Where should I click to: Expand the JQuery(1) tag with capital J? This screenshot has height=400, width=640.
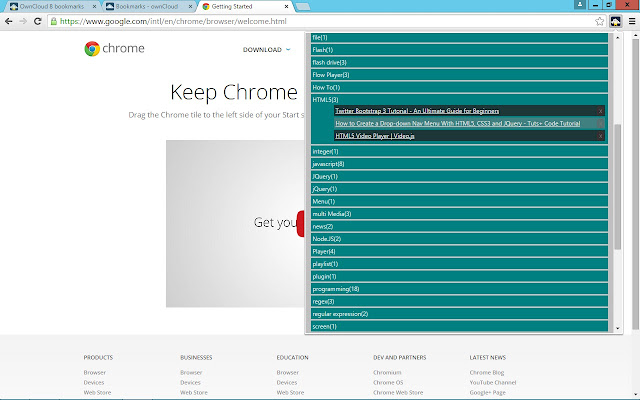tap(459, 176)
